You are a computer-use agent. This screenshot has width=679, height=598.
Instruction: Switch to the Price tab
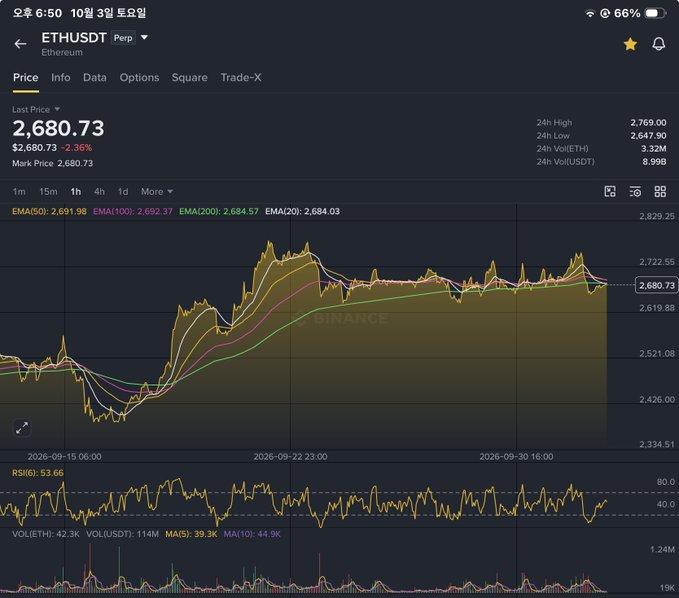click(26, 78)
